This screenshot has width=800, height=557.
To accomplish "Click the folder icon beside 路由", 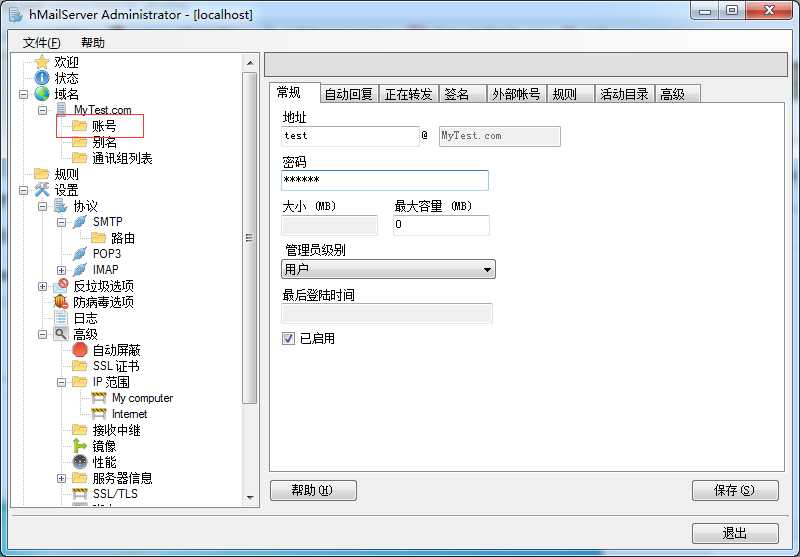I will click(x=98, y=238).
